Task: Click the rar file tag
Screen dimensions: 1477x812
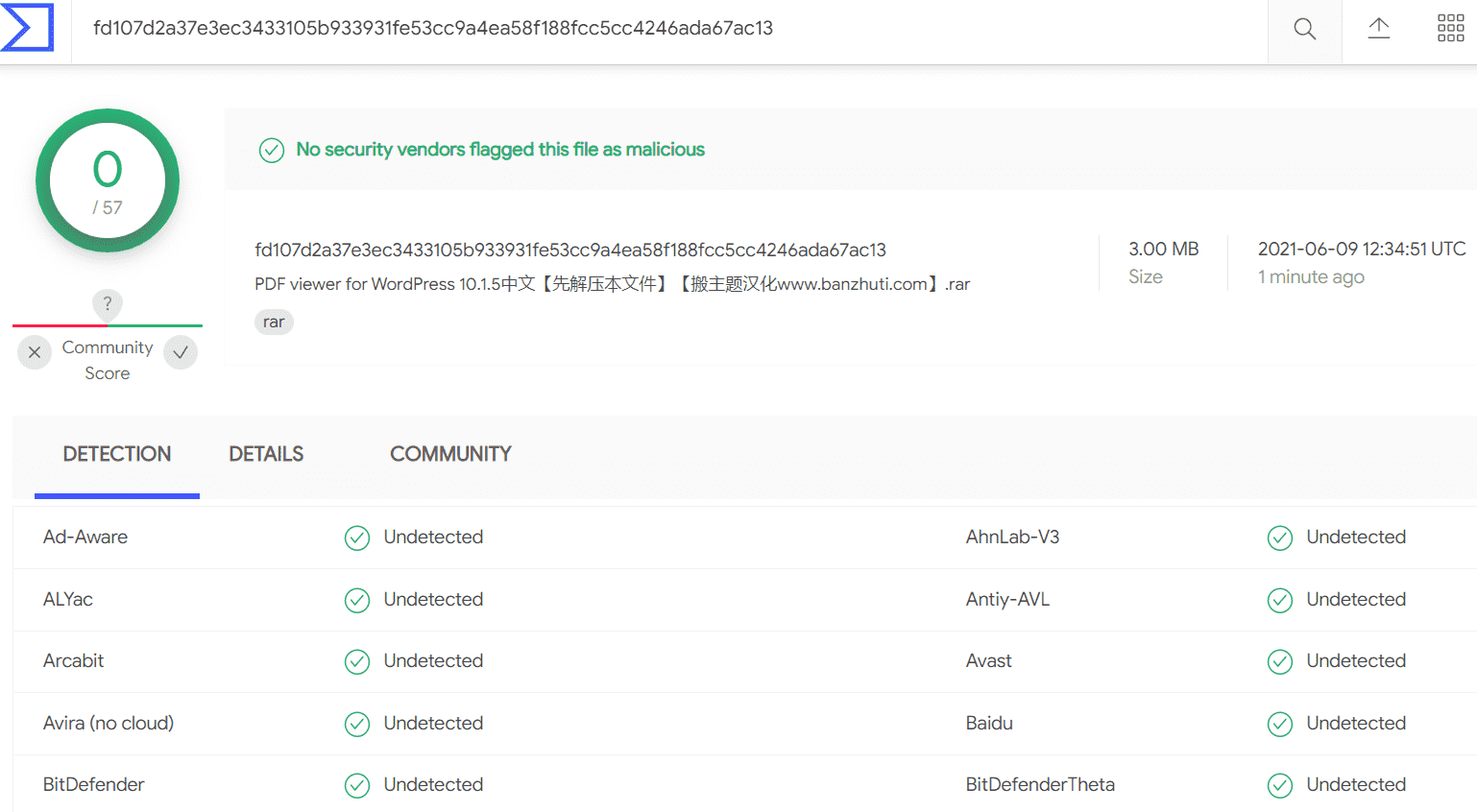Action: pos(274,322)
